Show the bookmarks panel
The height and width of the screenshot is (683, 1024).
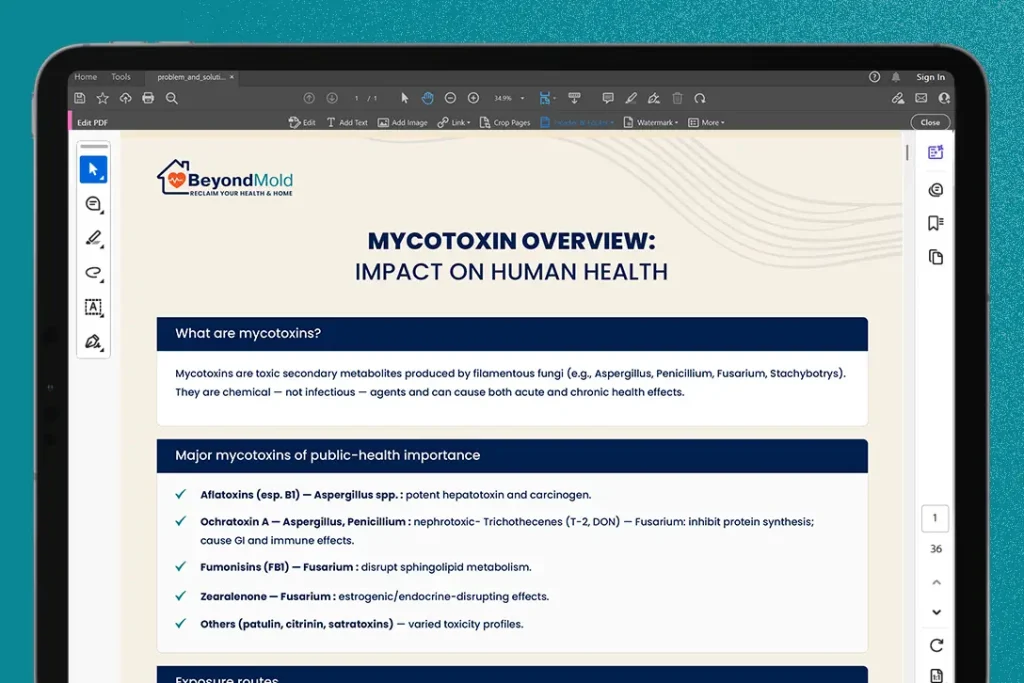(x=936, y=223)
